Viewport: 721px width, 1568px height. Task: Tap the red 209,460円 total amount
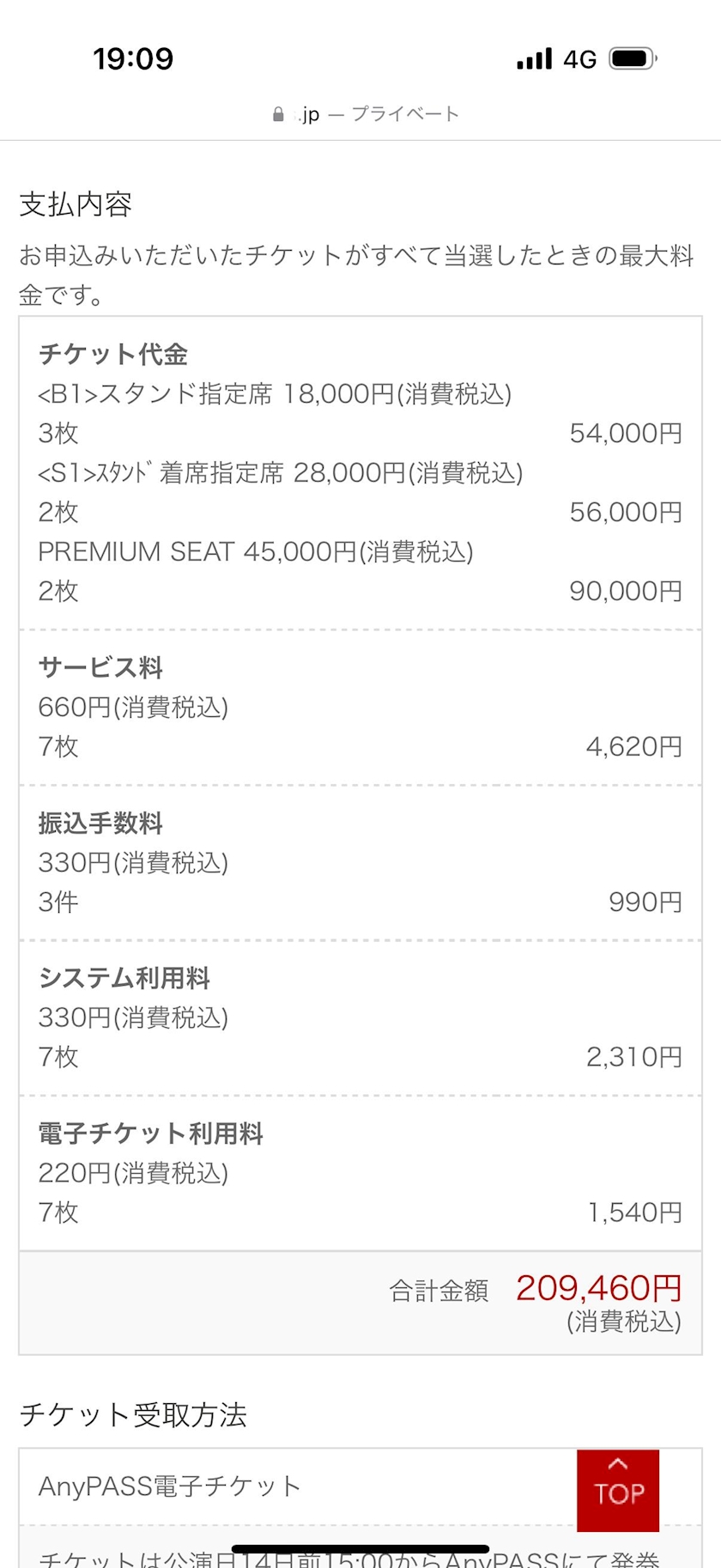[598, 1288]
